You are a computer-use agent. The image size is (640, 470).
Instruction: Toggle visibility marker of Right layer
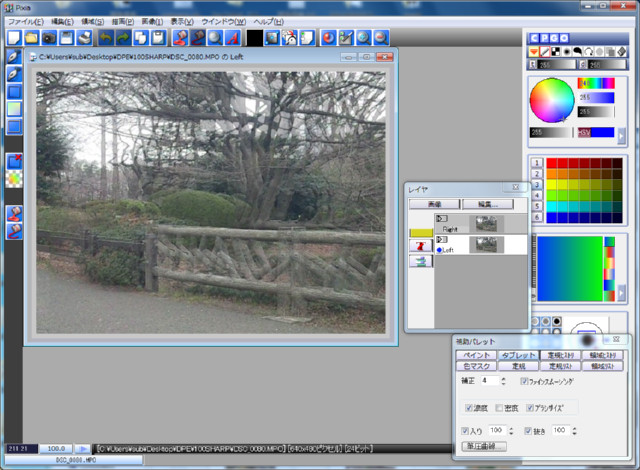pyautogui.click(x=442, y=219)
